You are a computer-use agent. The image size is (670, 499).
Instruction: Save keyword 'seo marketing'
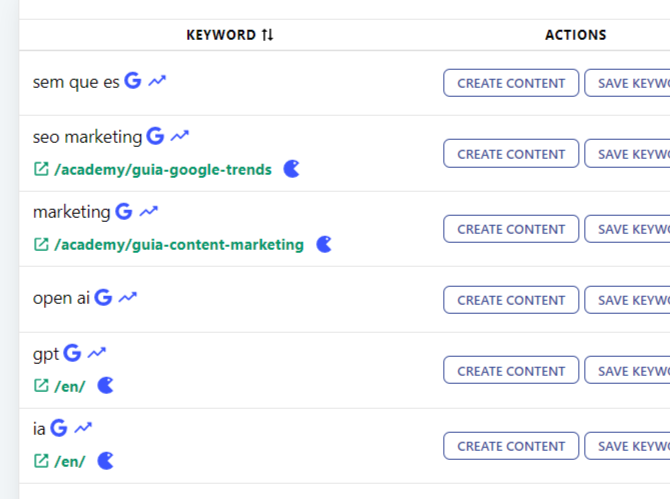(627, 153)
